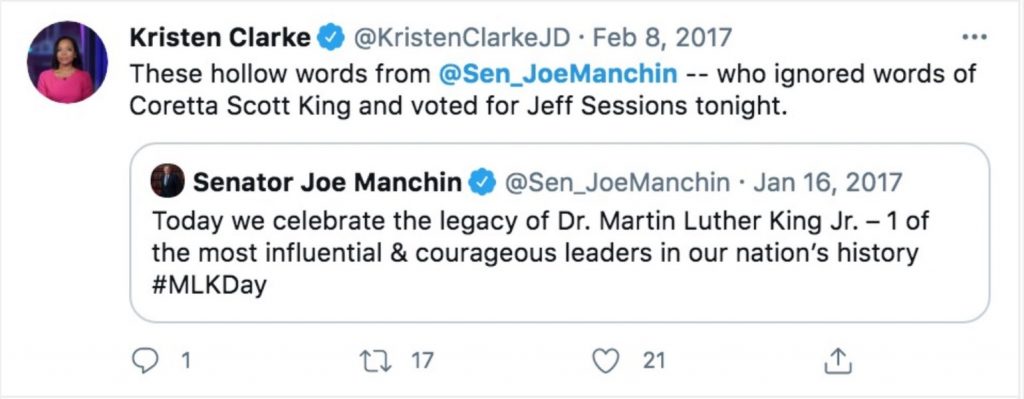This screenshot has width=1024, height=399.
Task: Click the reply speech bubble icon
Action: (143, 360)
